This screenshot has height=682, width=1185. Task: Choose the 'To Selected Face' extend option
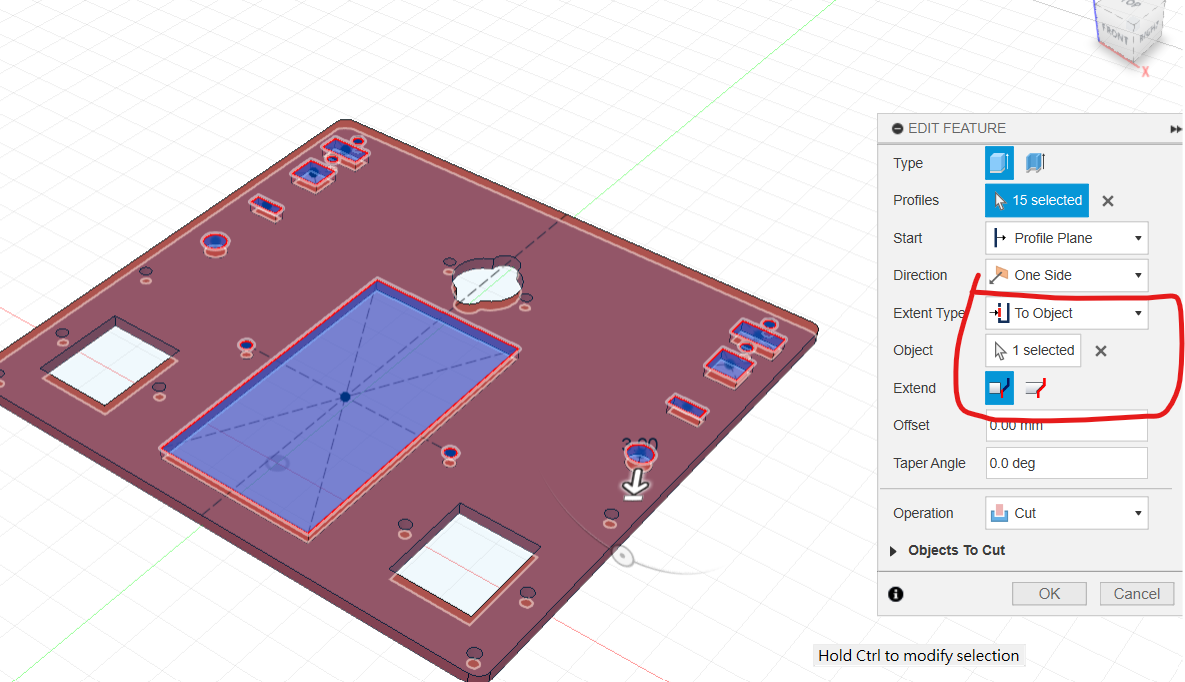999,388
